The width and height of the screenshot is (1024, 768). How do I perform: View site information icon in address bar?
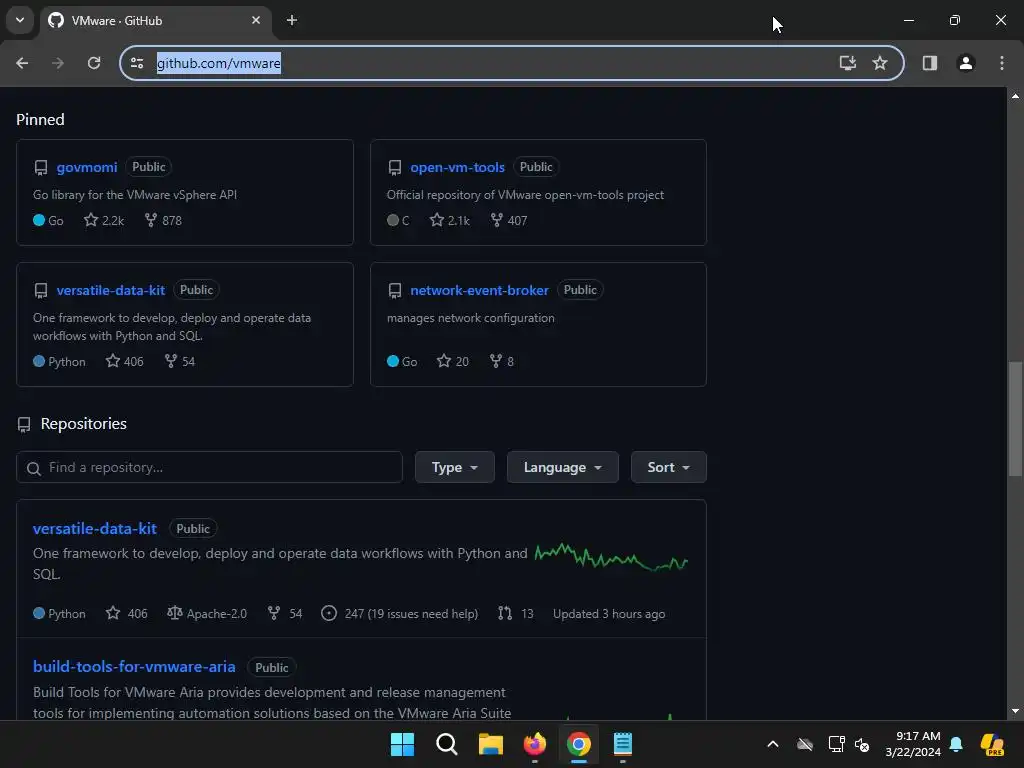pyautogui.click(x=137, y=63)
